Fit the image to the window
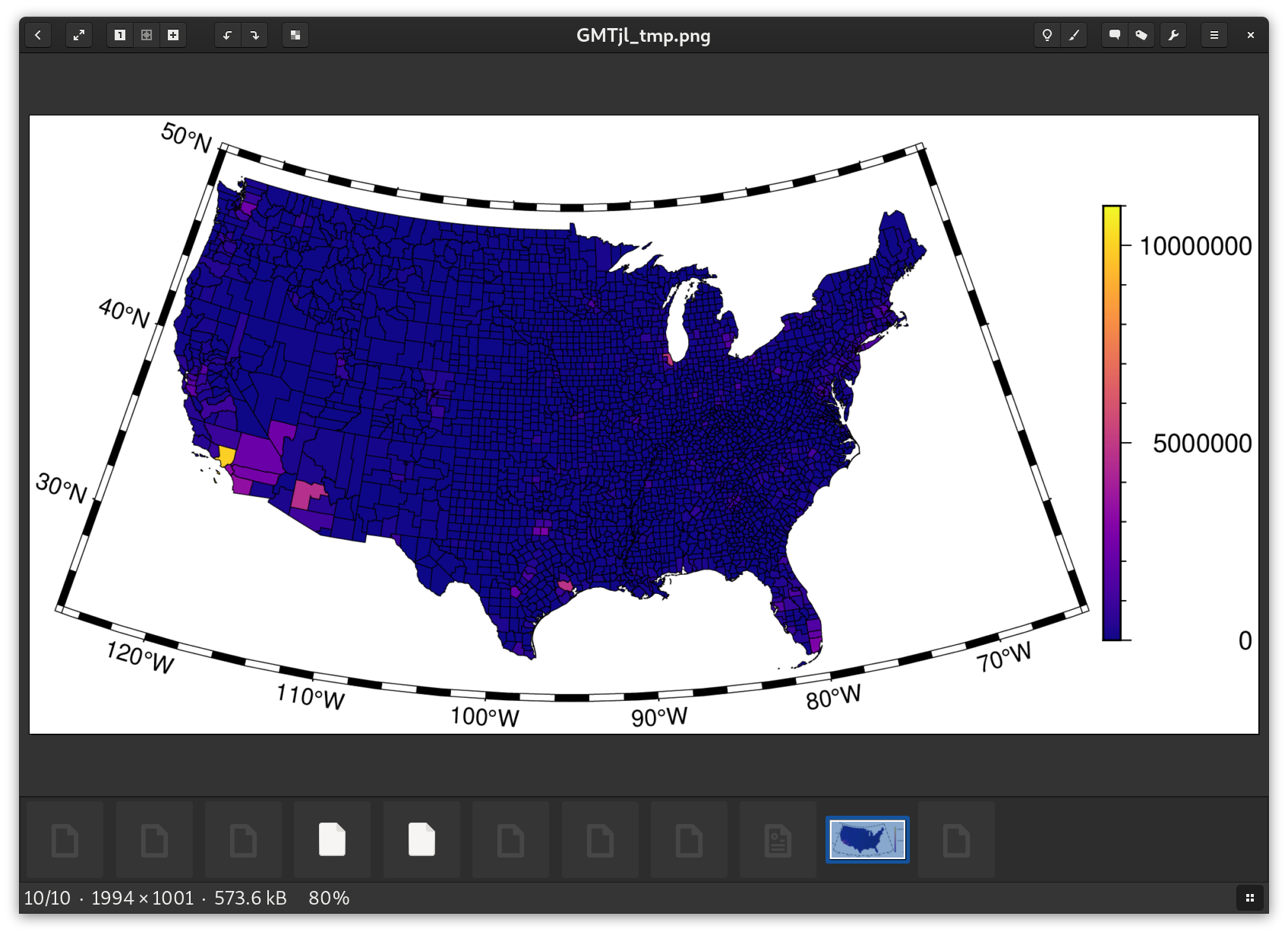This screenshot has height=935, width=1288. click(x=147, y=35)
